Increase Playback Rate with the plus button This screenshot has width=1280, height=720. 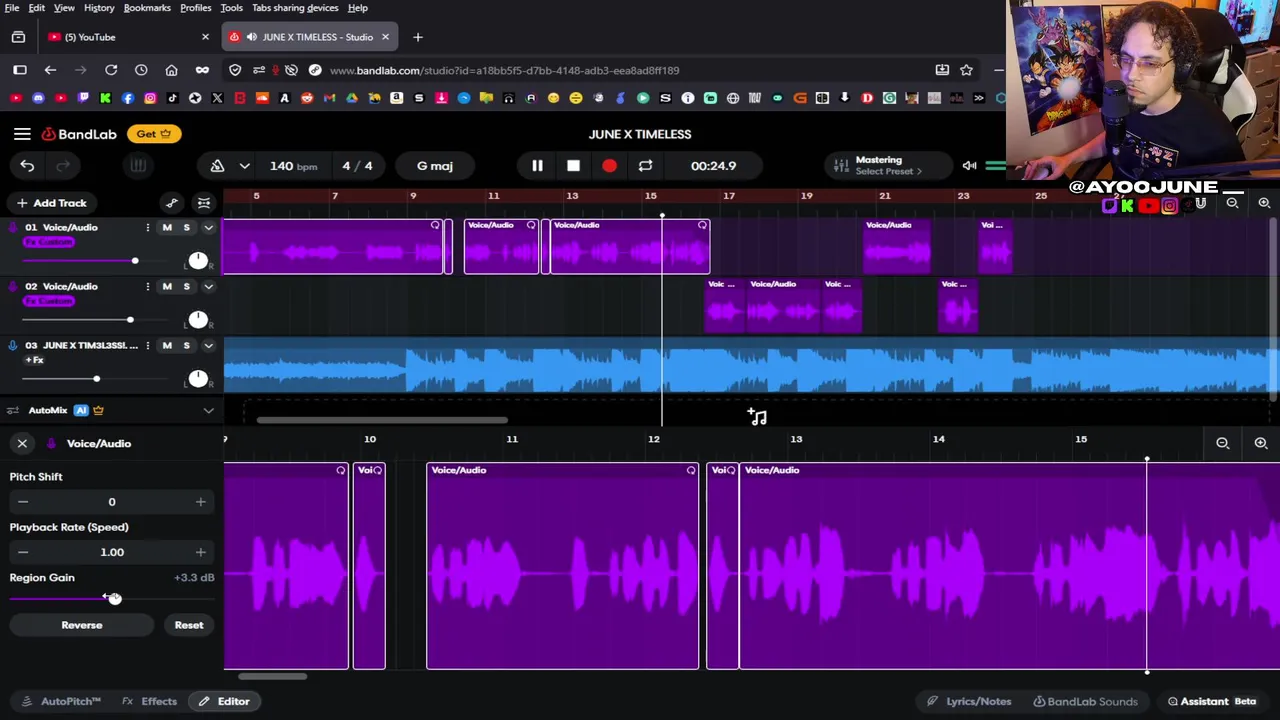pyautogui.click(x=200, y=552)
